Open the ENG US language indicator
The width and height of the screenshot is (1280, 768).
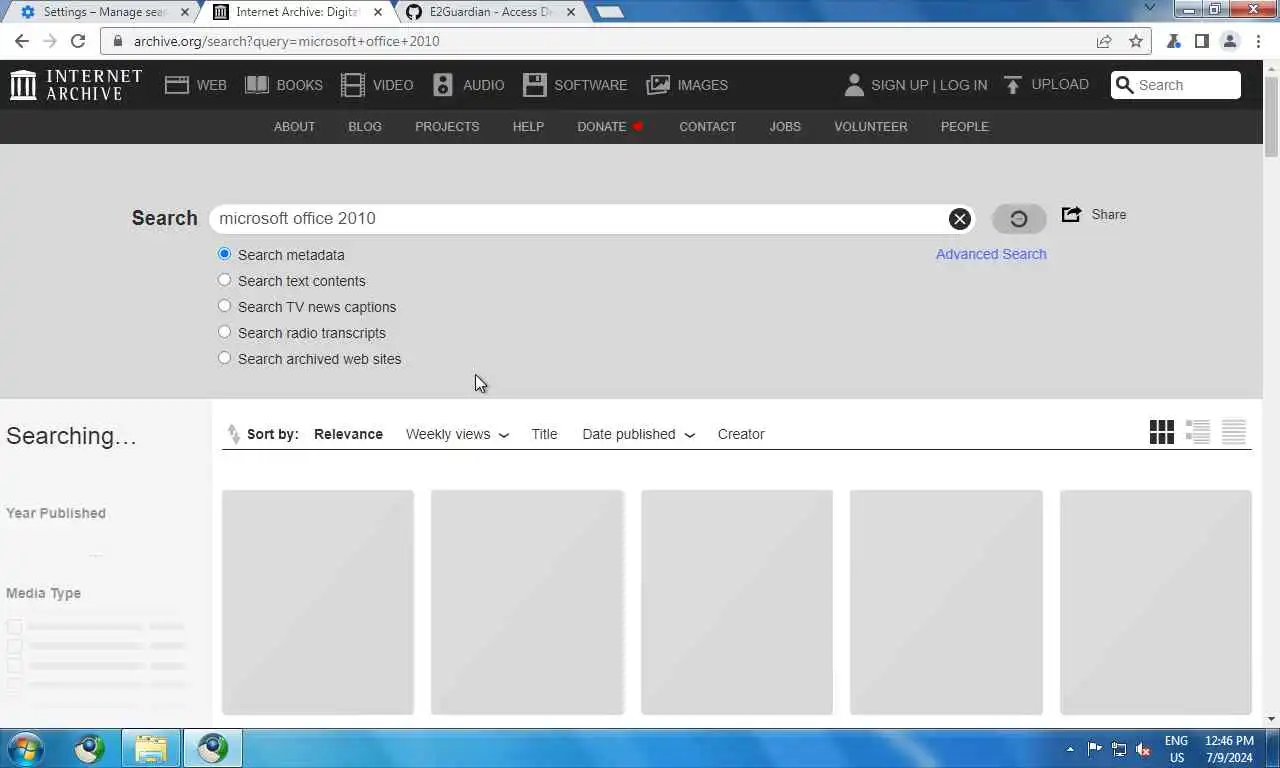[x=1176, y=749]
